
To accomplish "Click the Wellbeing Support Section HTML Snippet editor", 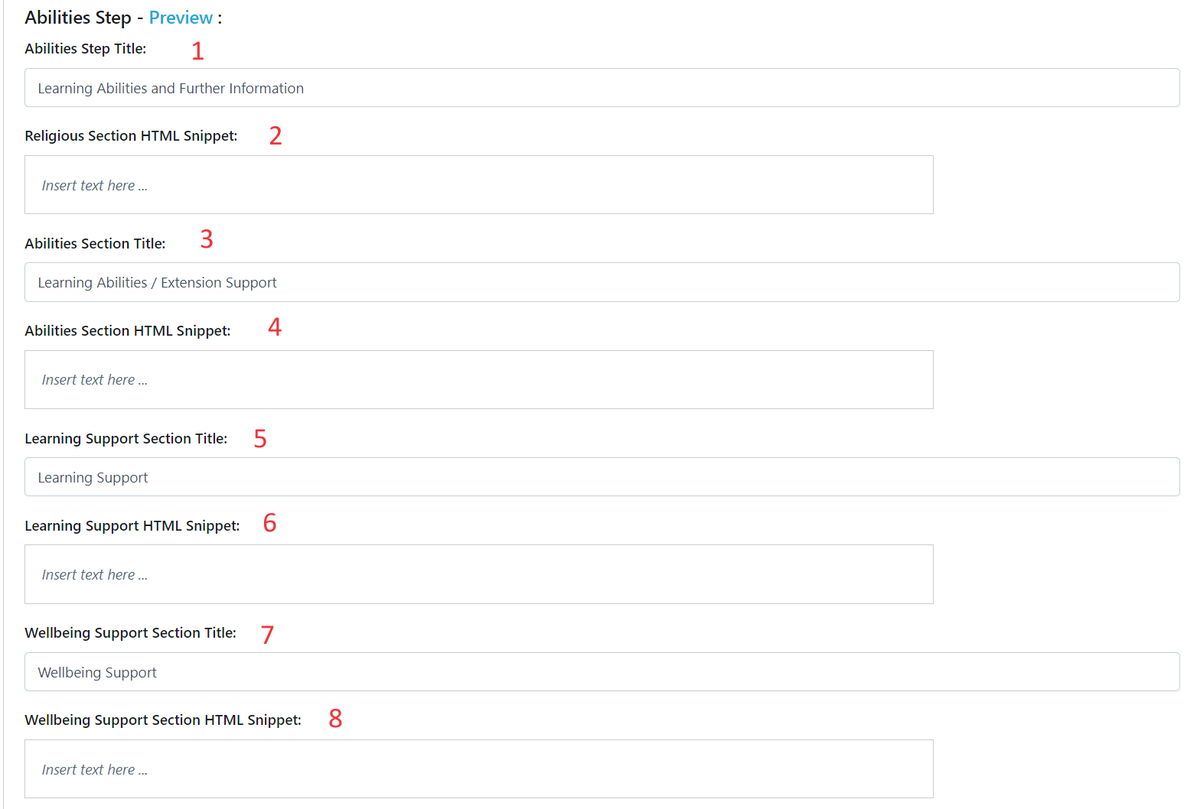I will [x=479, y=769].
